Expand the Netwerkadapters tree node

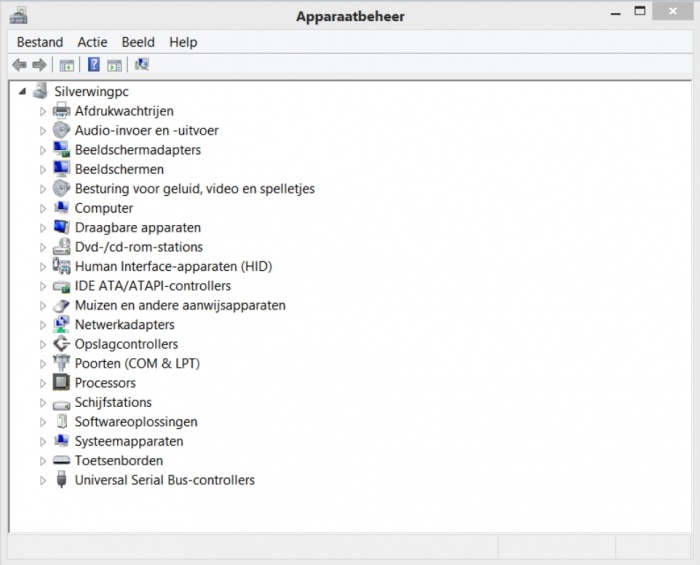click(x=43, y=325)
